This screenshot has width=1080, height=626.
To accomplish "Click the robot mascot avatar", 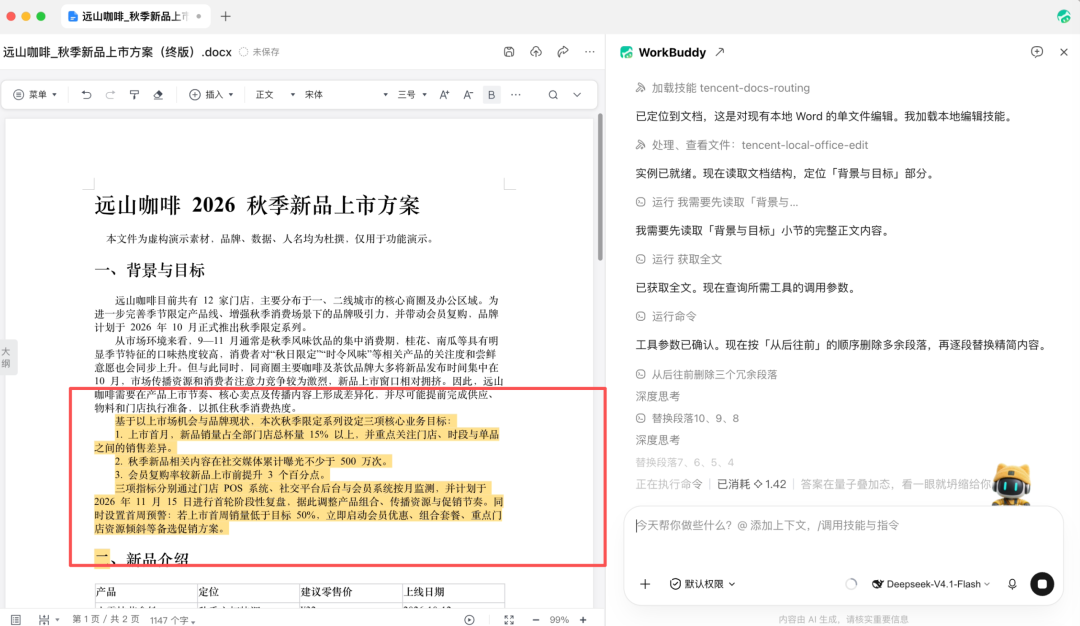I will click(x=1010, y=485).
